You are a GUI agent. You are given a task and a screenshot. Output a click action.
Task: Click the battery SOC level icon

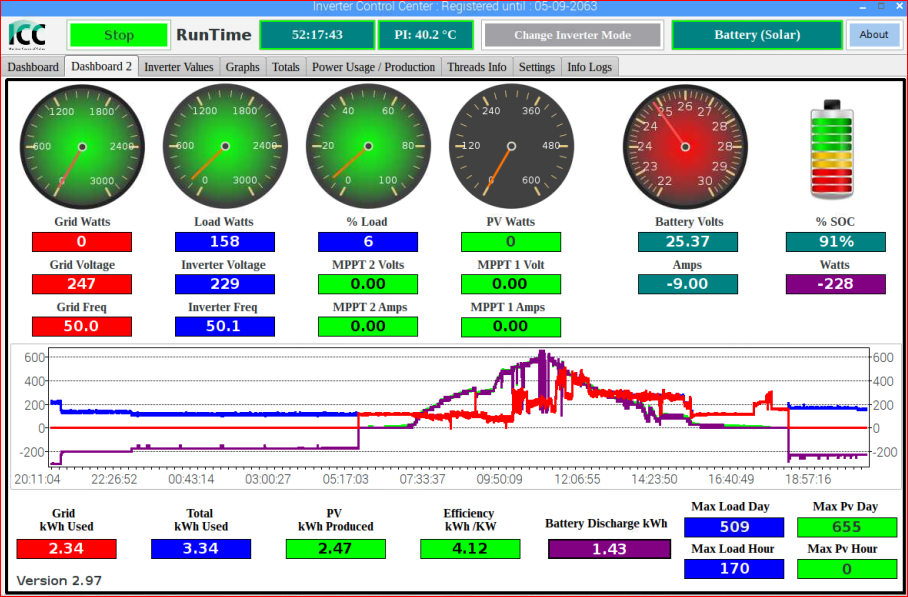tap(832, 149)
